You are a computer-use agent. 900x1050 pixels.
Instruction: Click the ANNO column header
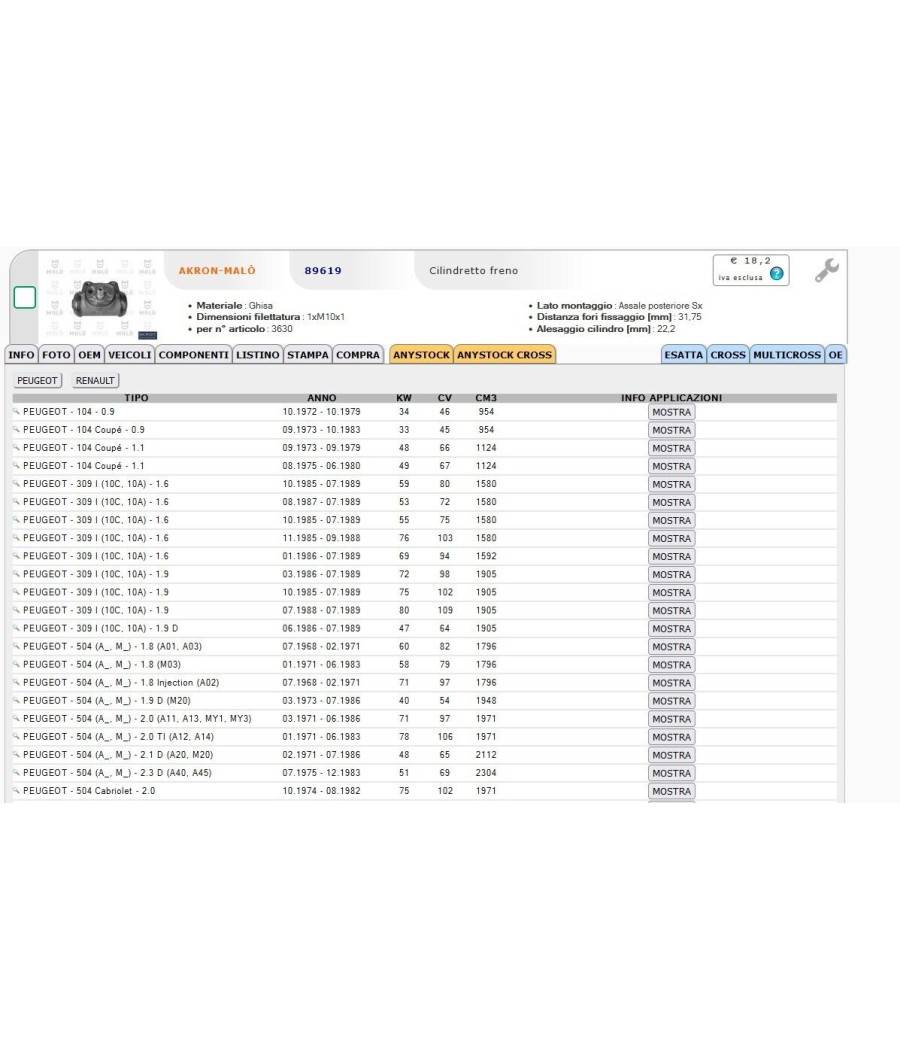(321, 398)
